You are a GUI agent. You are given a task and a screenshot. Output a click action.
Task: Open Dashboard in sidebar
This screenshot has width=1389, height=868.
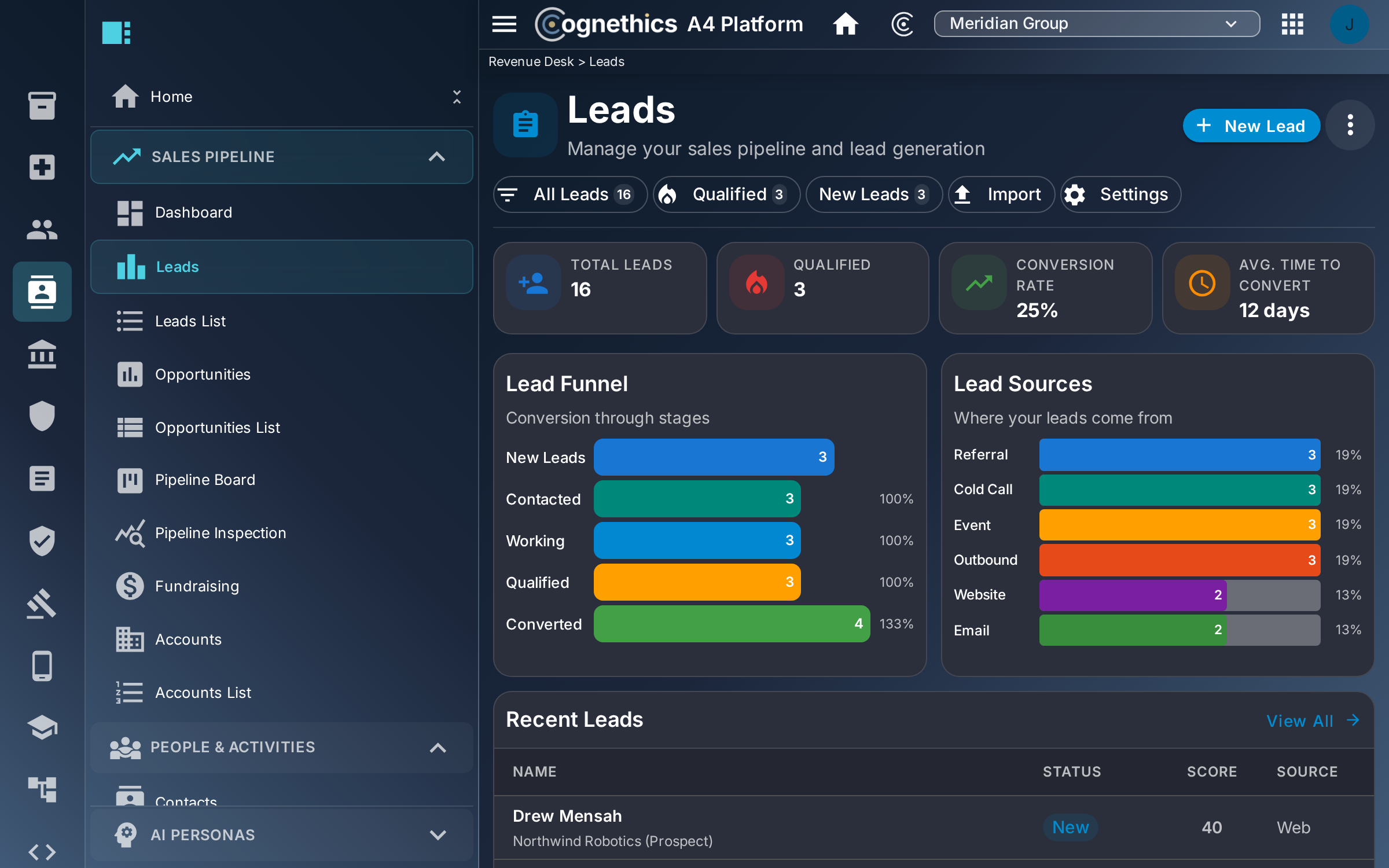(282, 212)
